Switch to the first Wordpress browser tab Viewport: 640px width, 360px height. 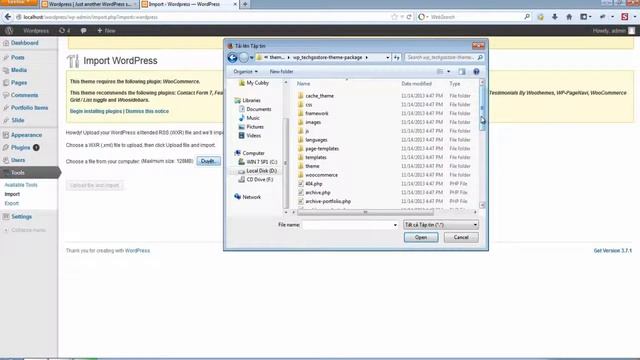coord(90,4)
